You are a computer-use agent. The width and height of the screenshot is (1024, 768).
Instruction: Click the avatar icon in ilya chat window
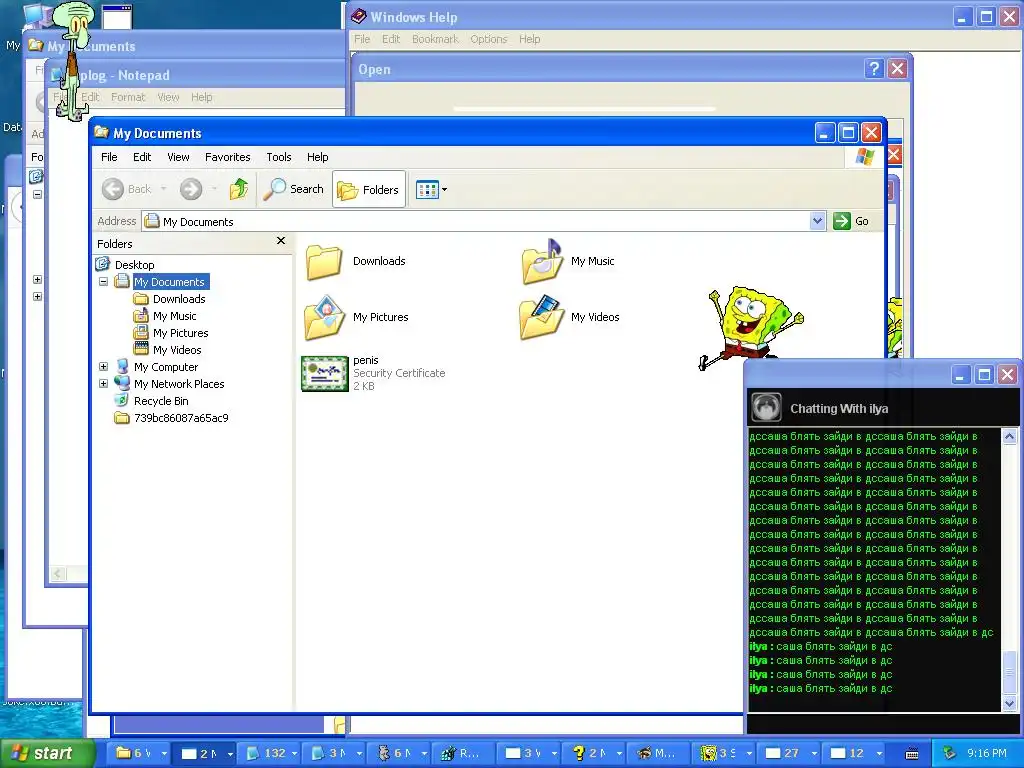coord(765,408)
